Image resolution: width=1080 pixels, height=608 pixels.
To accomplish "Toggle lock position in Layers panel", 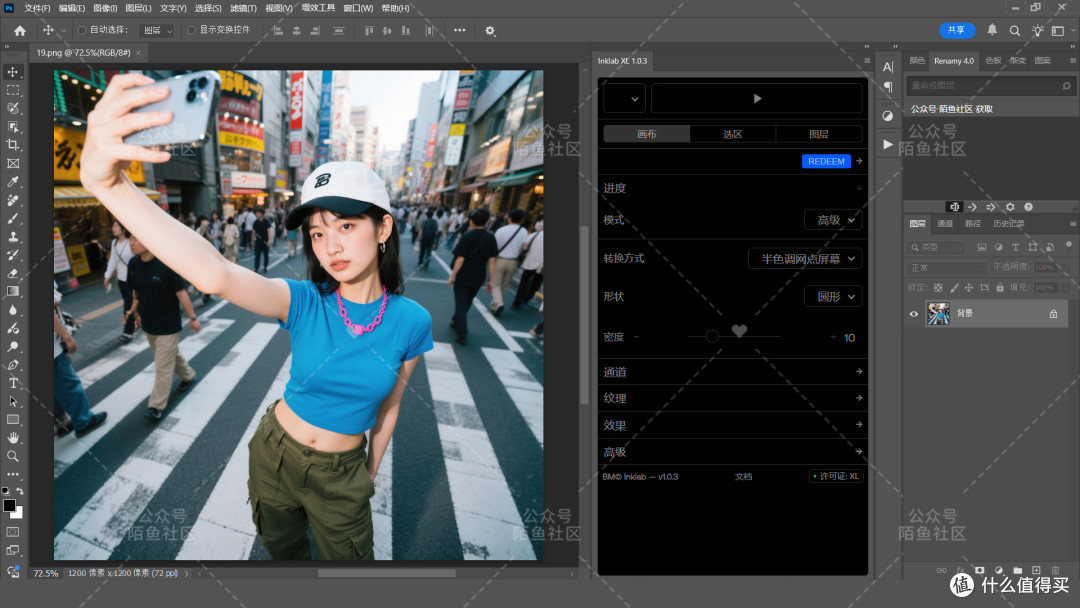I will 968,288.
